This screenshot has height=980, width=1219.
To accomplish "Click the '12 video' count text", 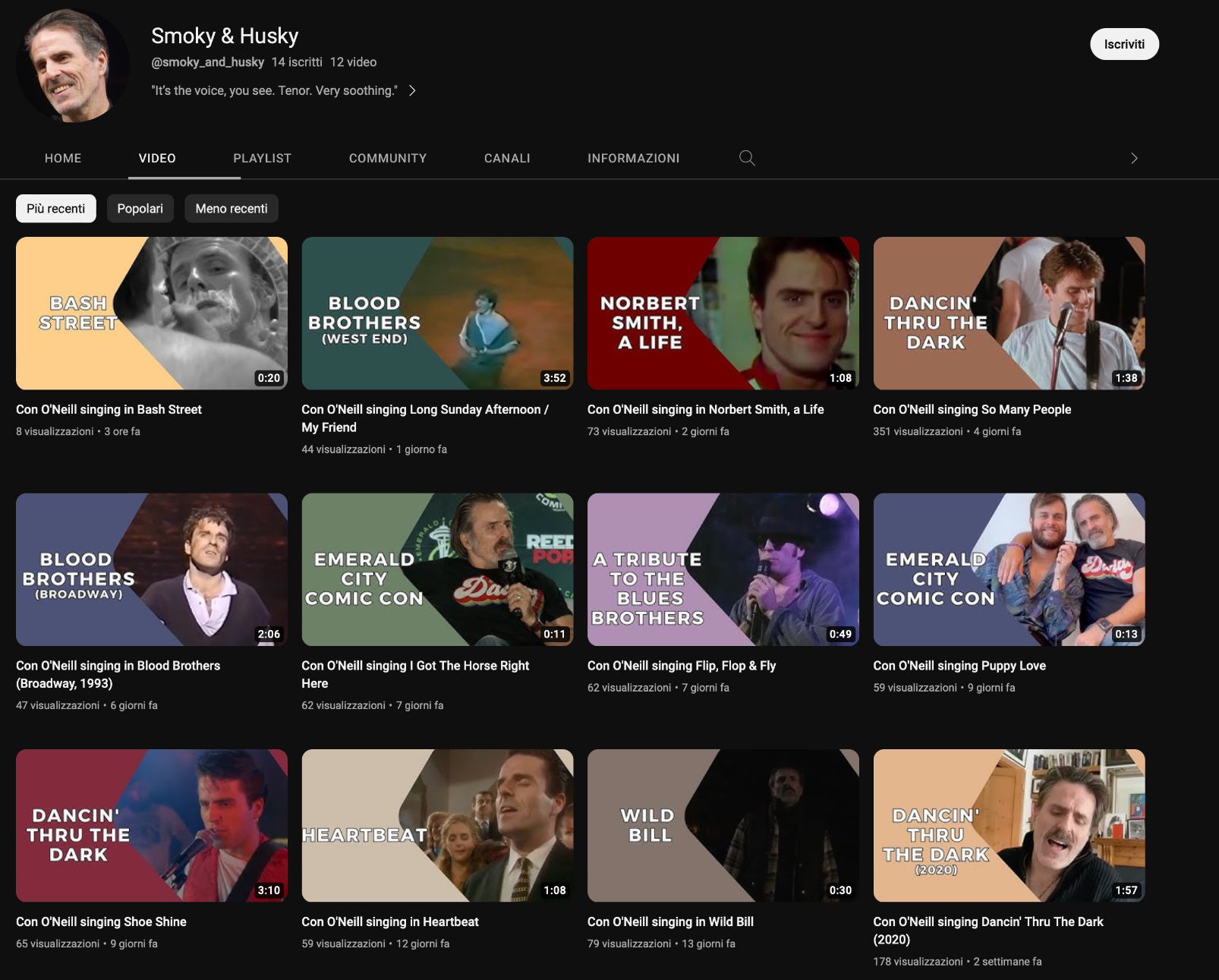I will tap(353, 62).
